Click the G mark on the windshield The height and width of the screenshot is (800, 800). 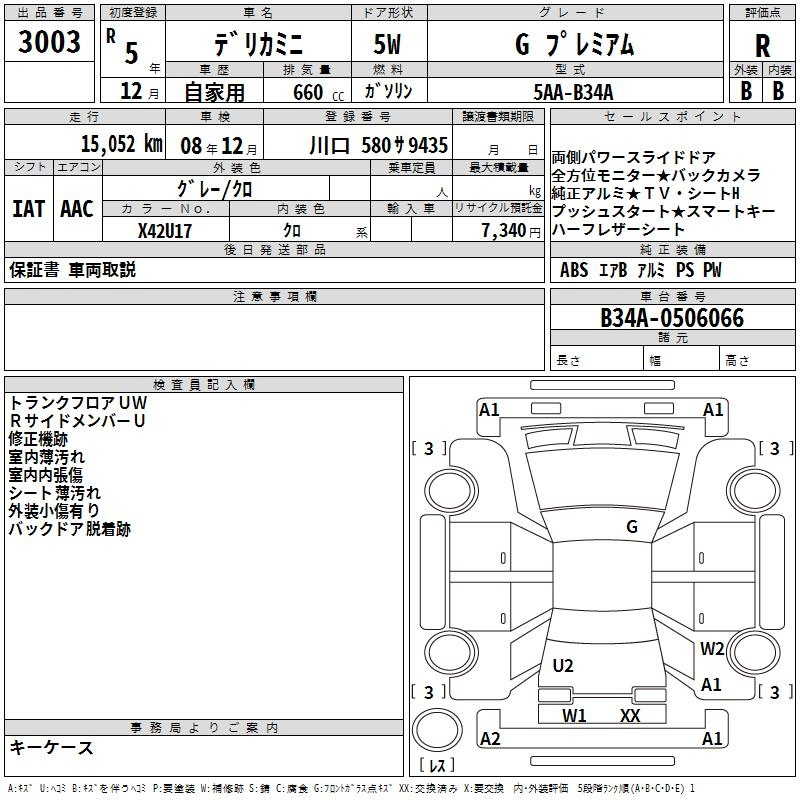click(x=631, y=527)
